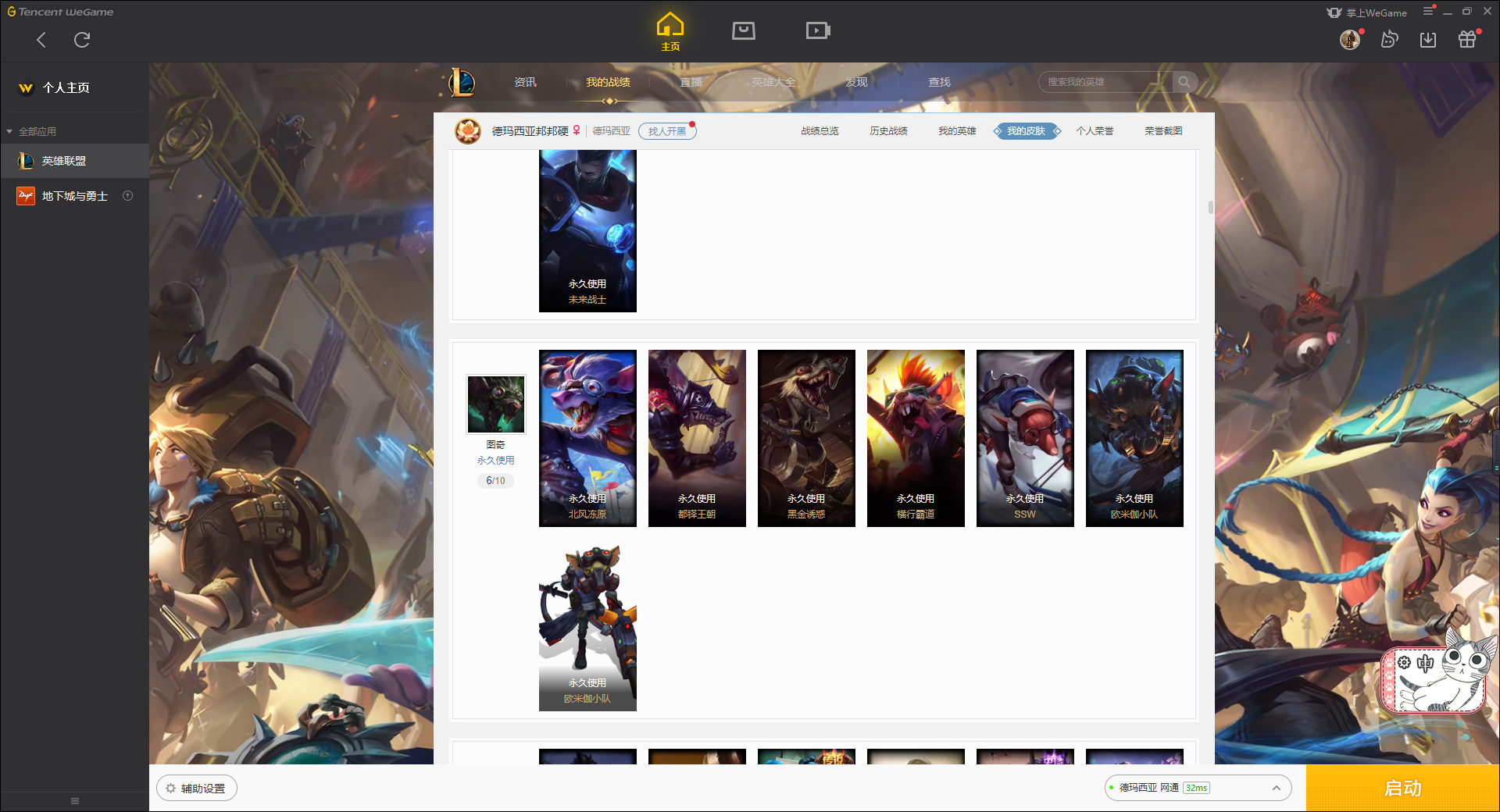
Task: Click the user avatar icon in header
Action: (1350, 39)
